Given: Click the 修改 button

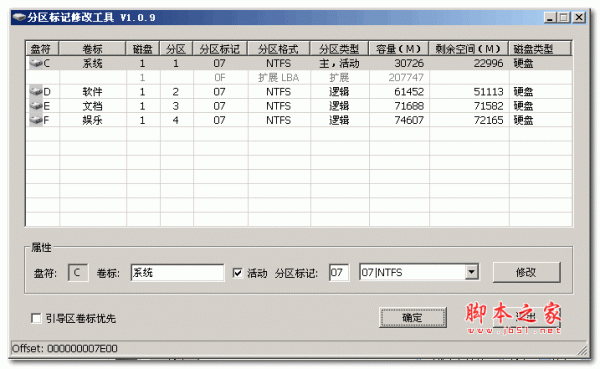Looking at the screenshot, I should [527, 272].
